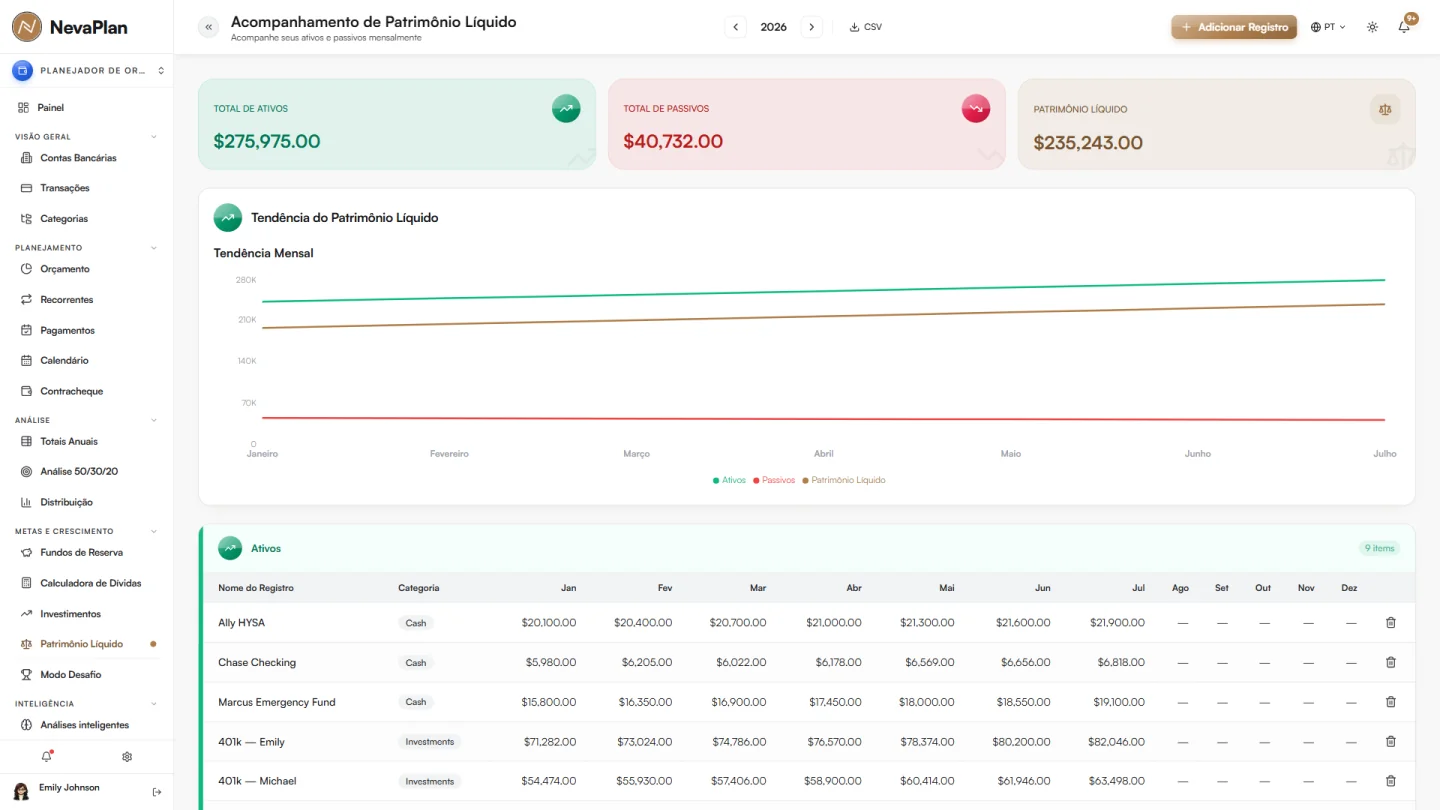Click the Orçamento sidebar icon
Image resolution: width=1440 pixels, height=810 pixels.
27,269
